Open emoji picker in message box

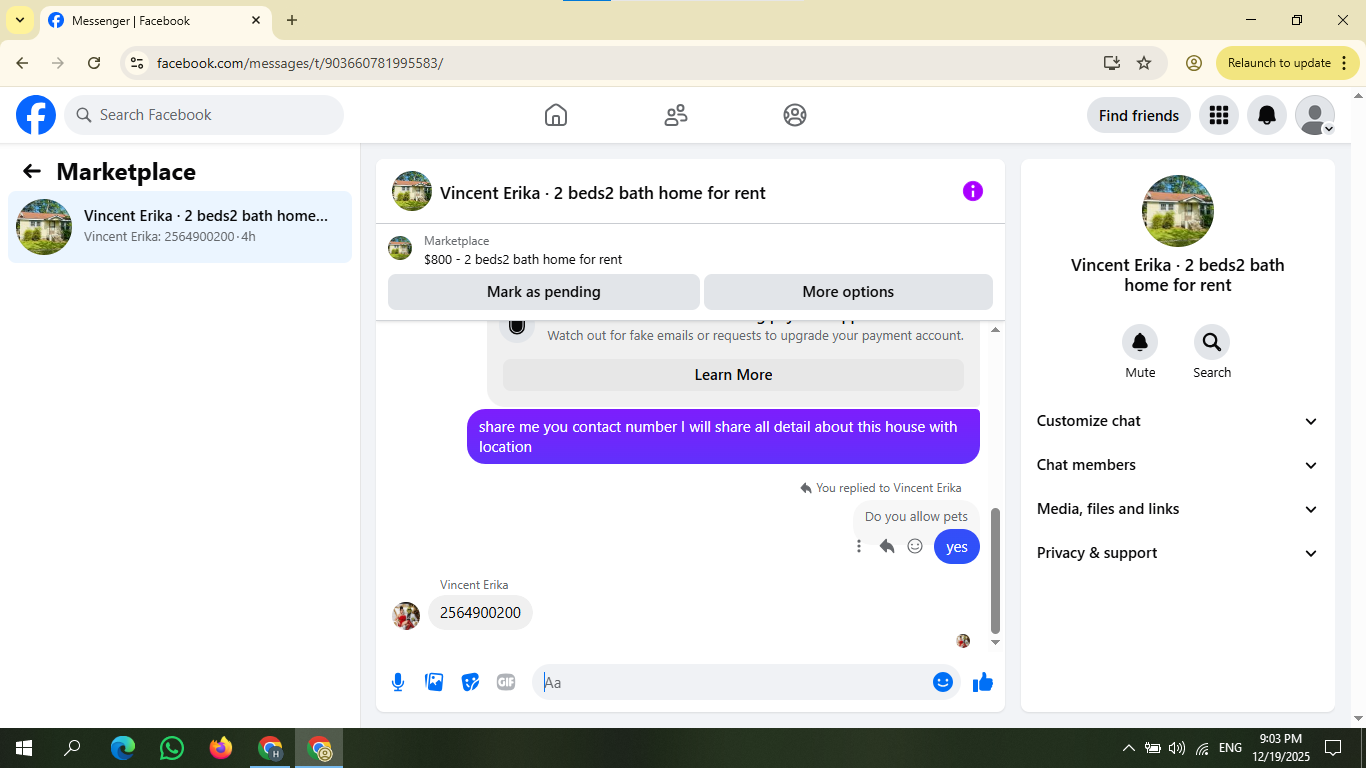pos(943,682)
